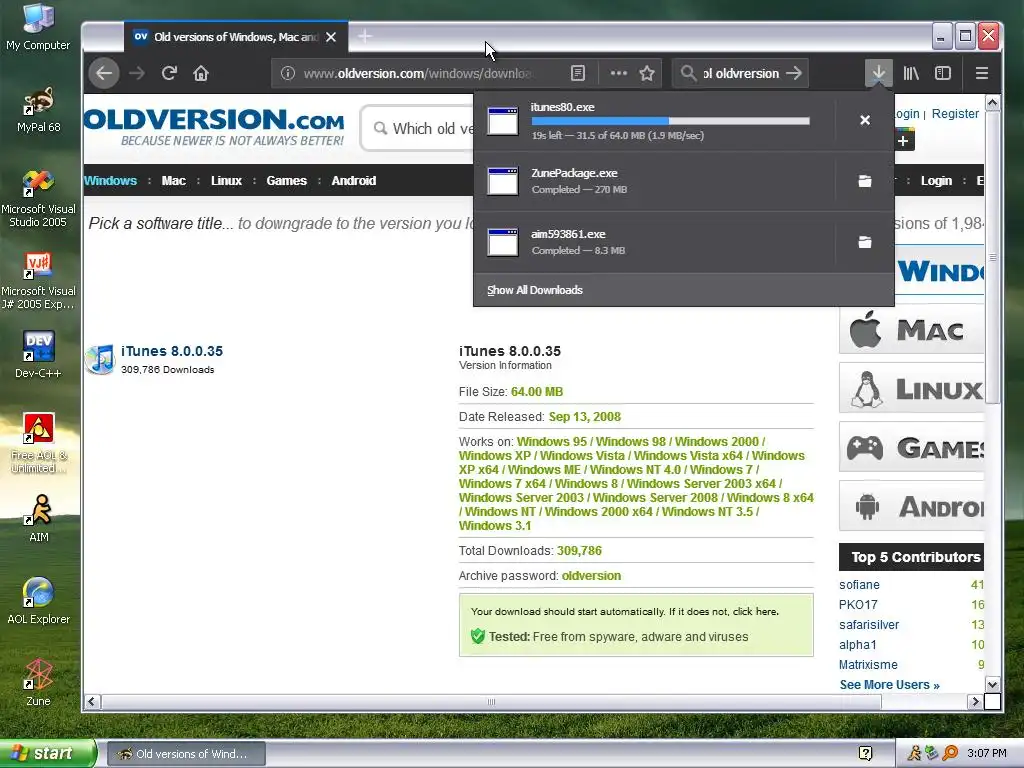
Task: Select the Old versions of Windows tab
Action: [x=236, y=37]
